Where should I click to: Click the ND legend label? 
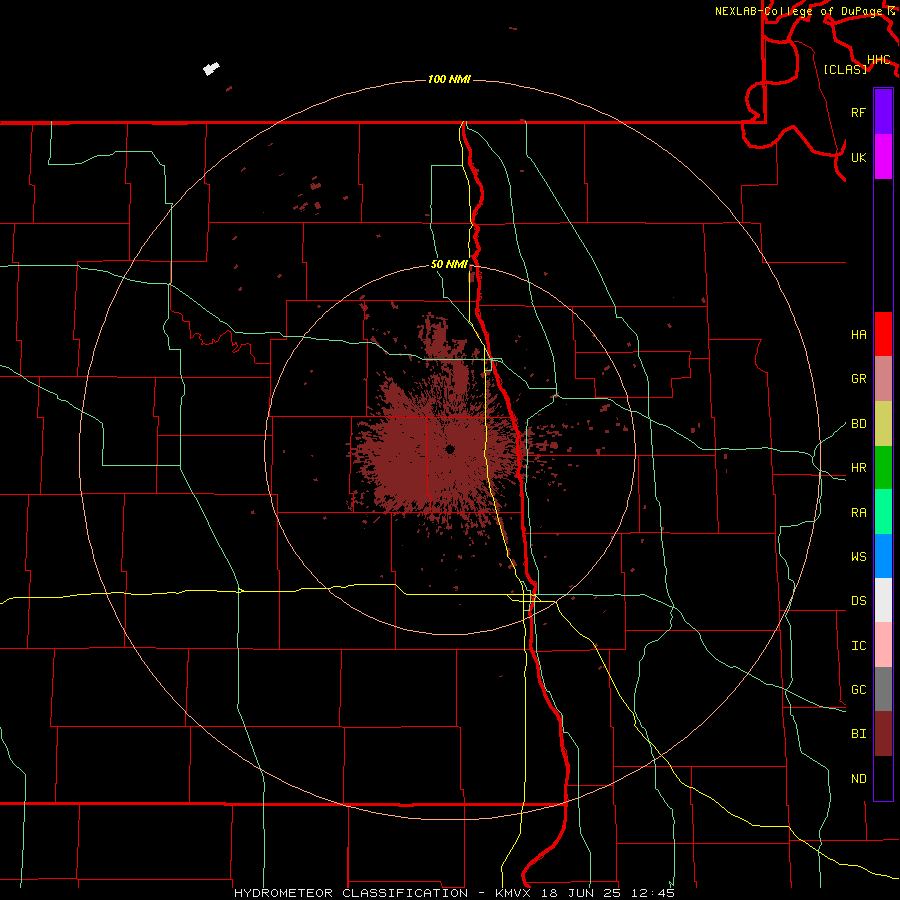pos(858,779)
